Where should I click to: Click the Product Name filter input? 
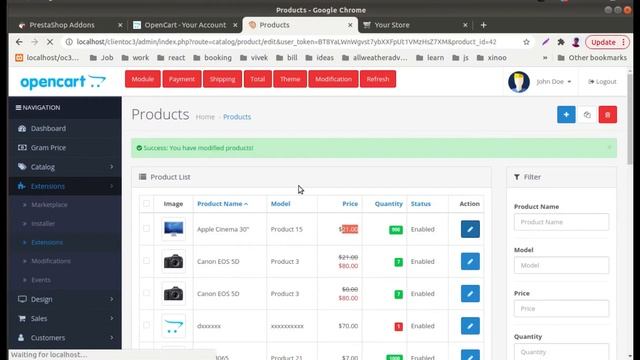click(561, 222)
